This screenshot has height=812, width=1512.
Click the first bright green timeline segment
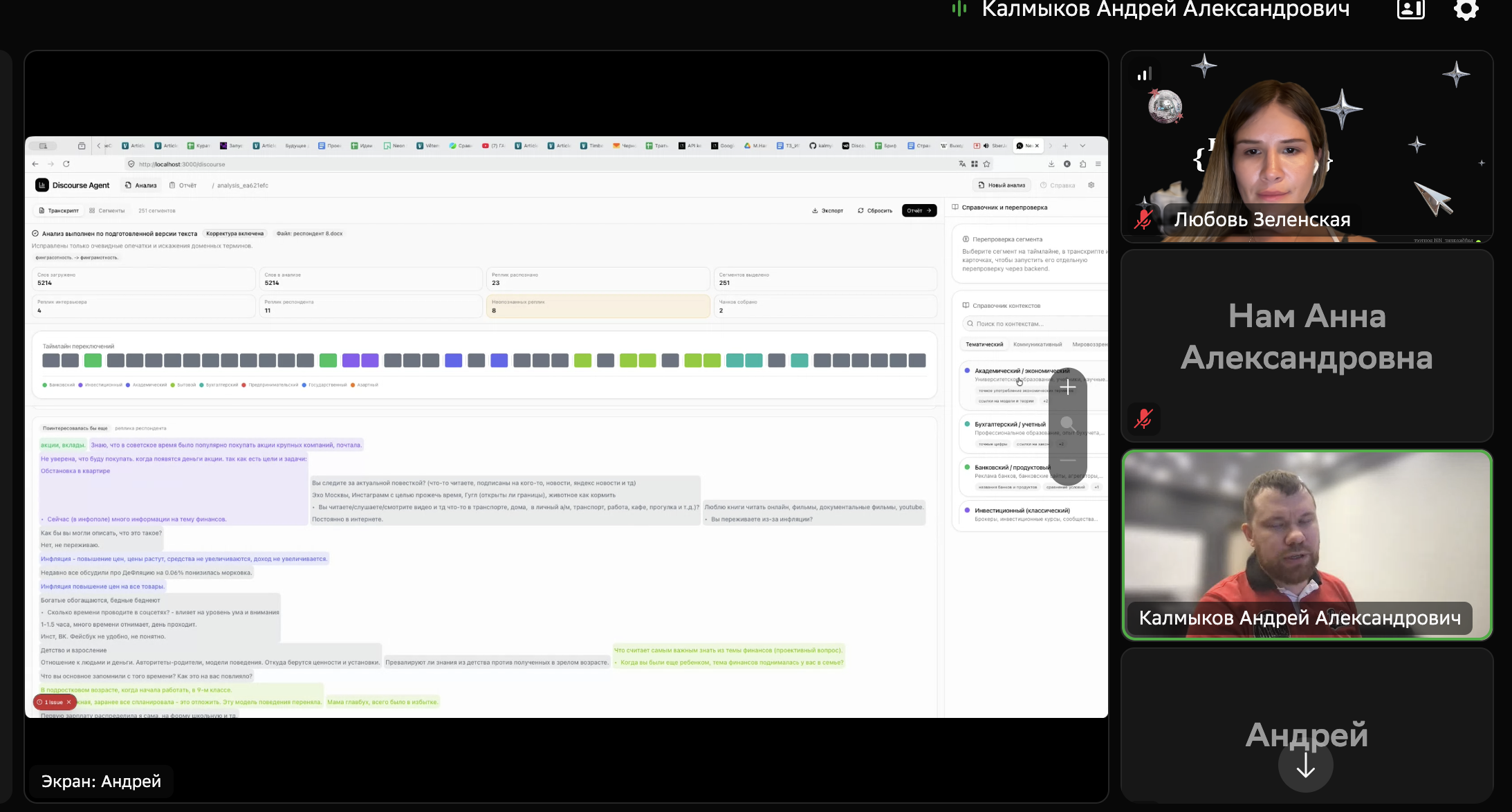point(93,360)
